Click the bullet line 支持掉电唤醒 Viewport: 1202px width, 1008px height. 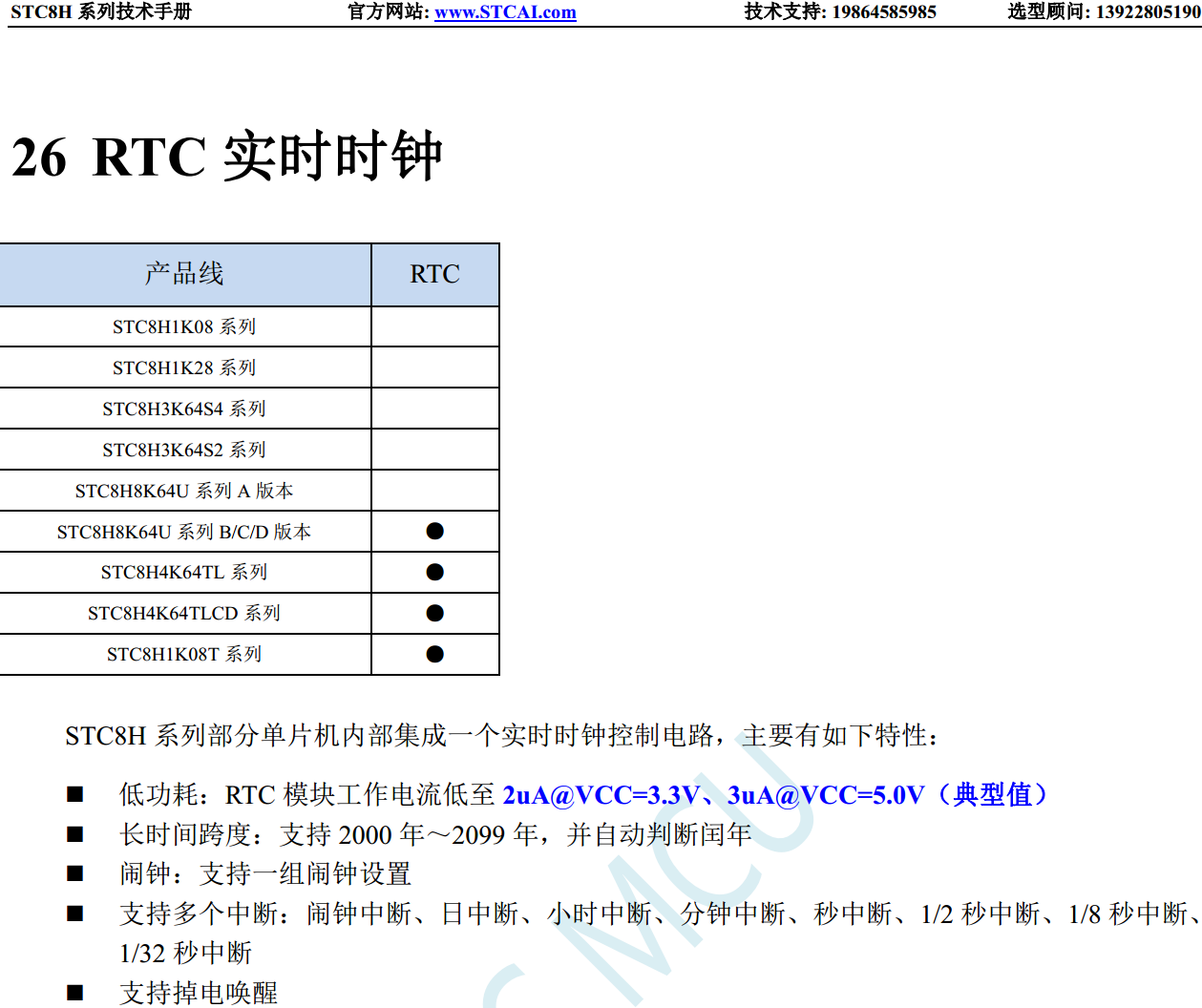[199, 994]
